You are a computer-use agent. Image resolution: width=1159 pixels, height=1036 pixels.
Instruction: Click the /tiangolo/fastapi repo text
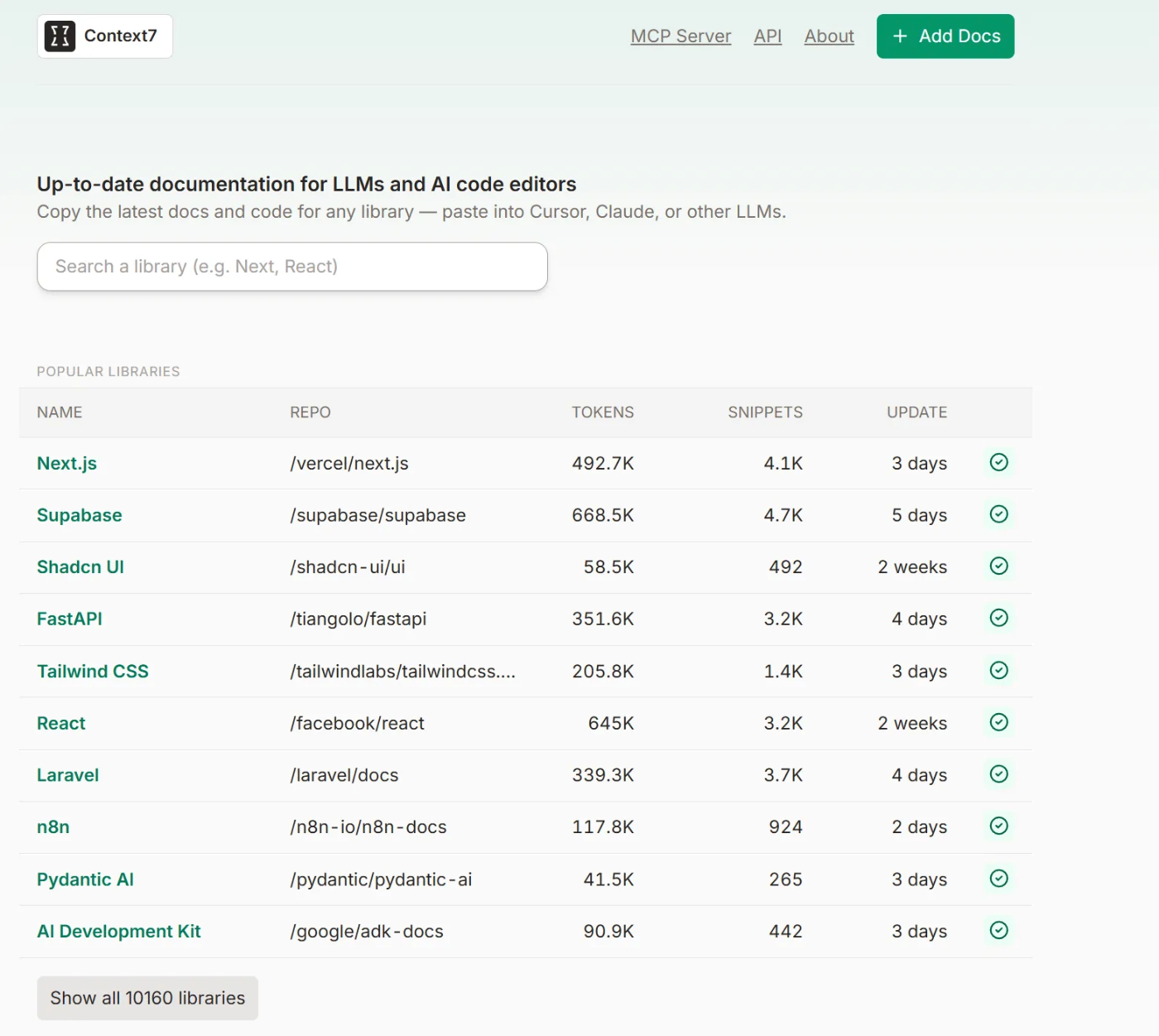[358, 619]
